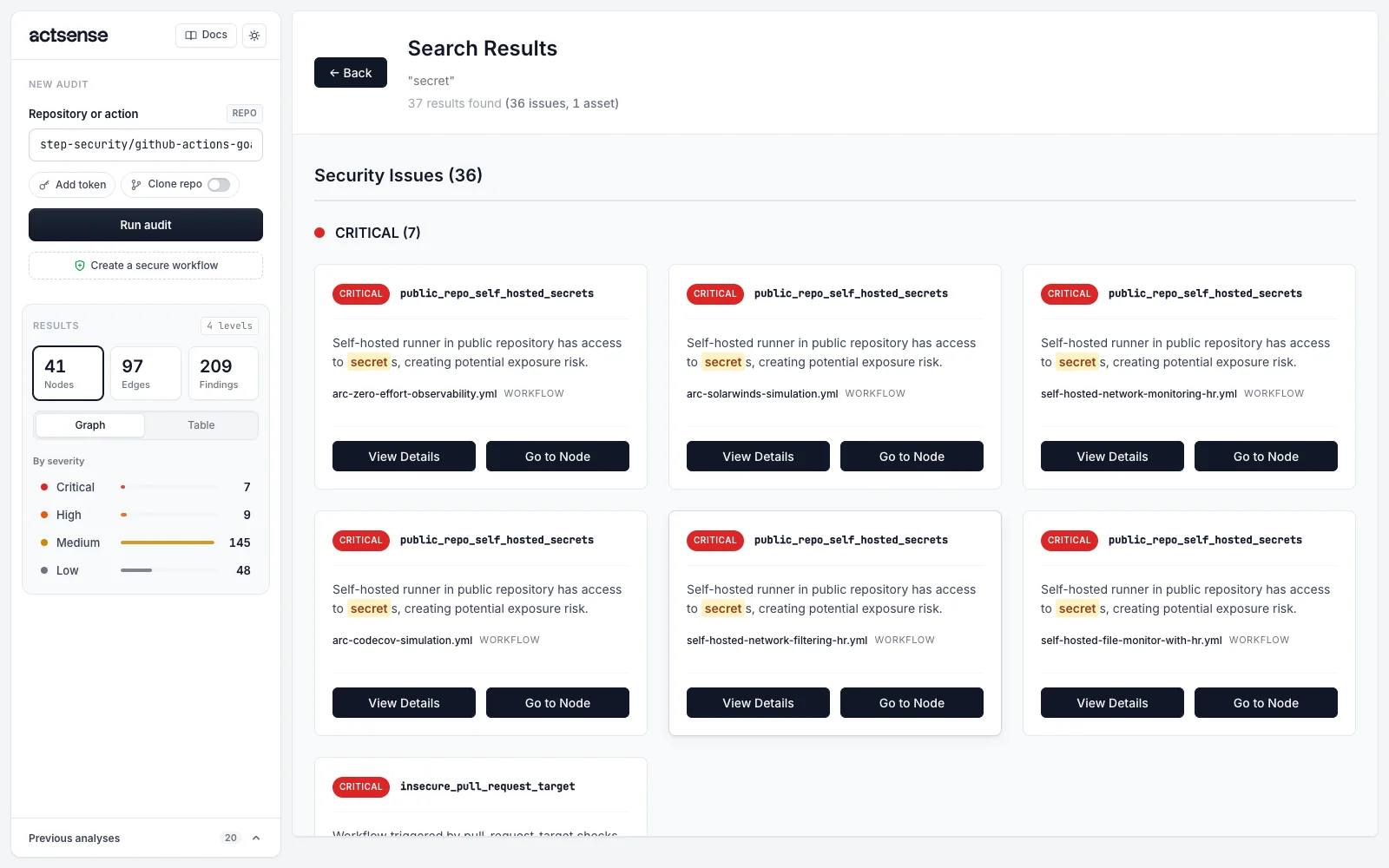The image size is (1389, 868).
Task: Click the Run audit button
Action: click(146, 225)
